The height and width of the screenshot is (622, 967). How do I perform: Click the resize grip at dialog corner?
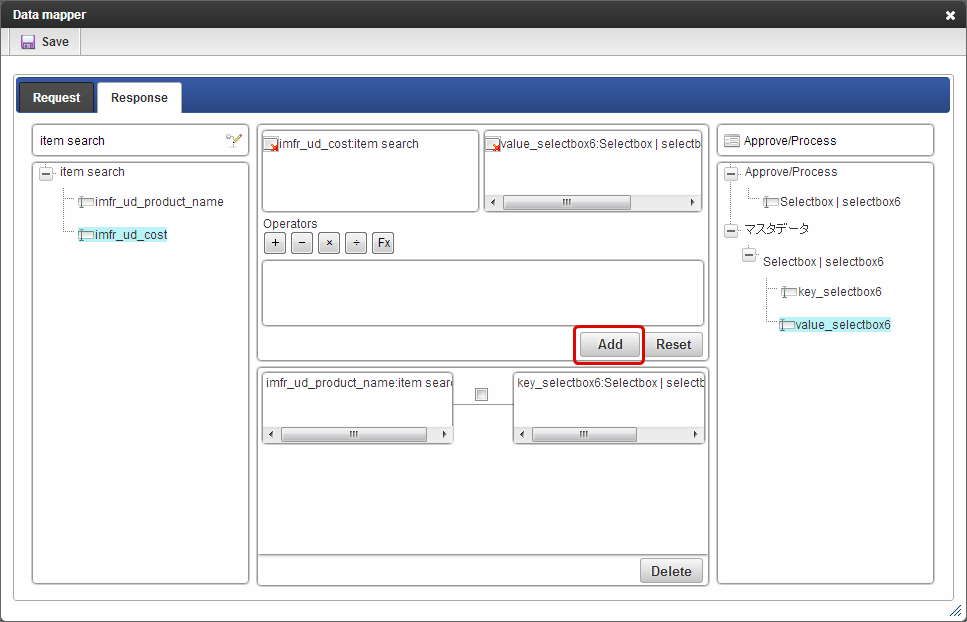(955, 611)
